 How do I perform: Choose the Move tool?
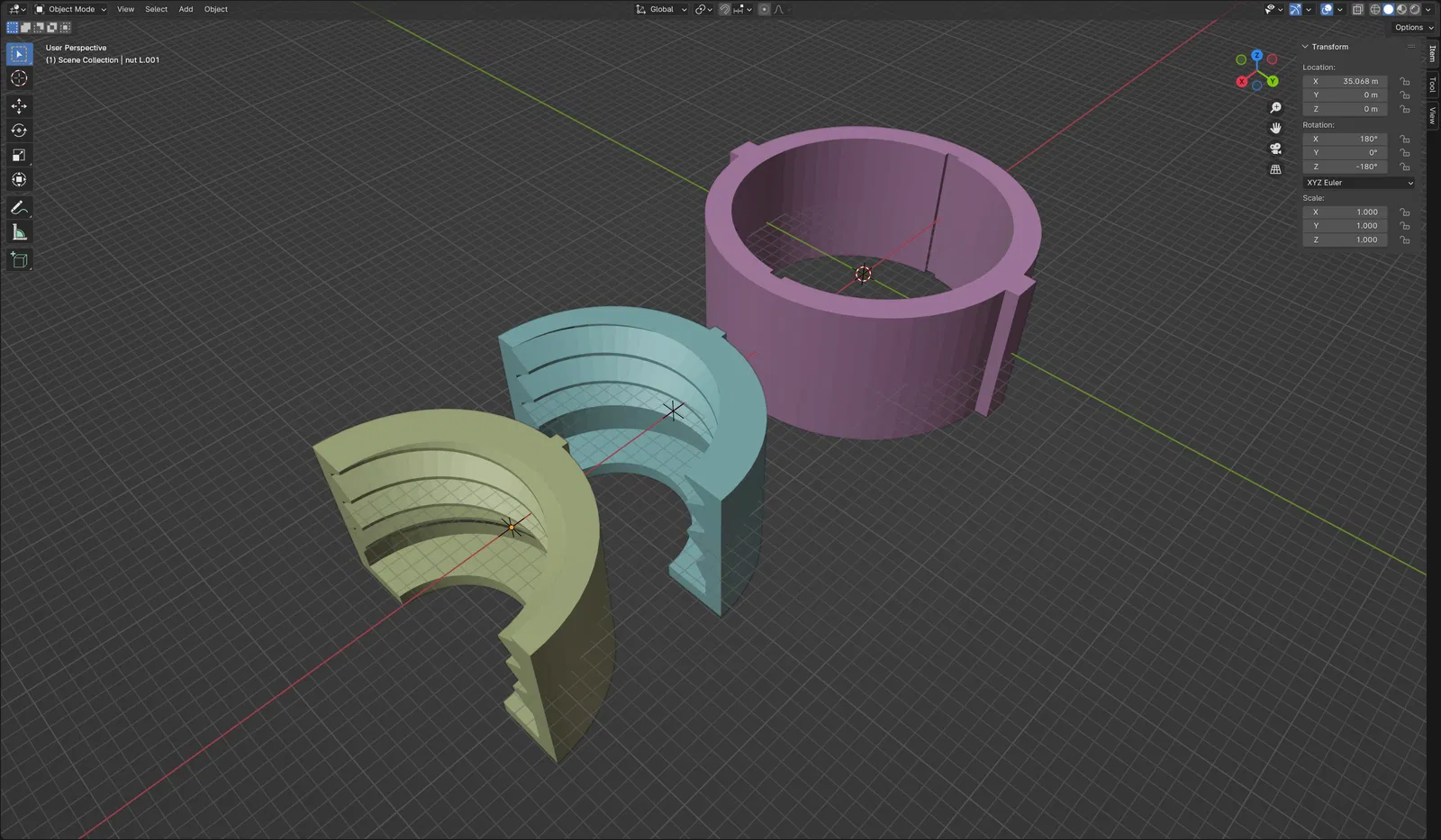[x=19, y=106]
